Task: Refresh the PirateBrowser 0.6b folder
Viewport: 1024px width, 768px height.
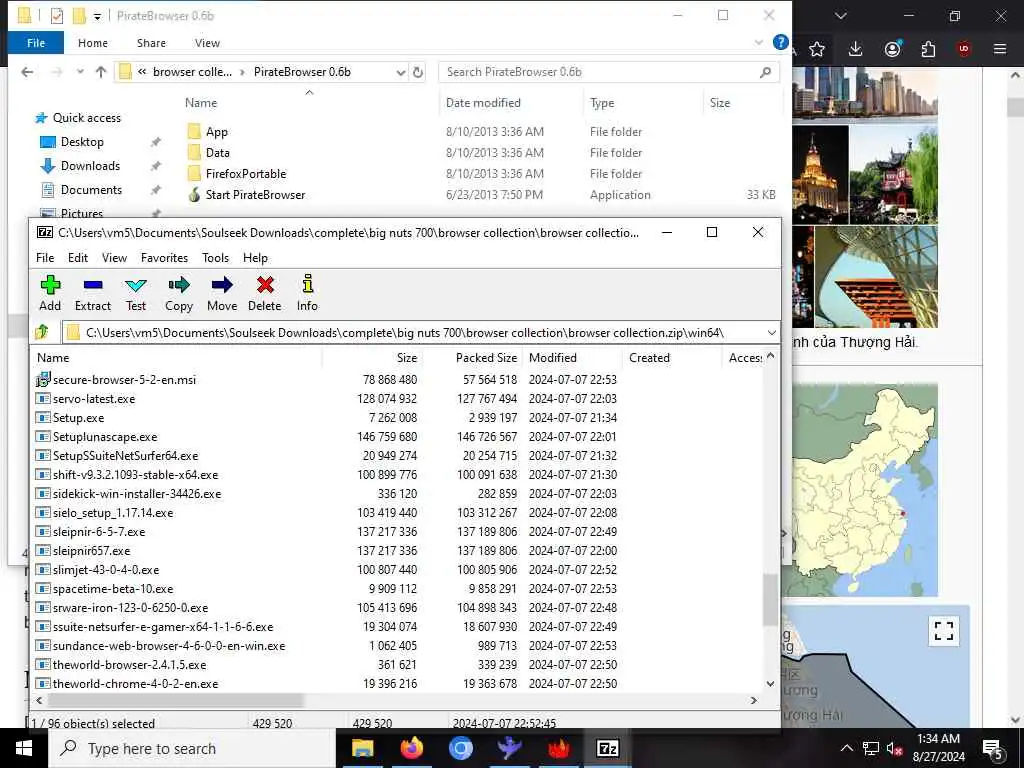Action: pos(418,72)
